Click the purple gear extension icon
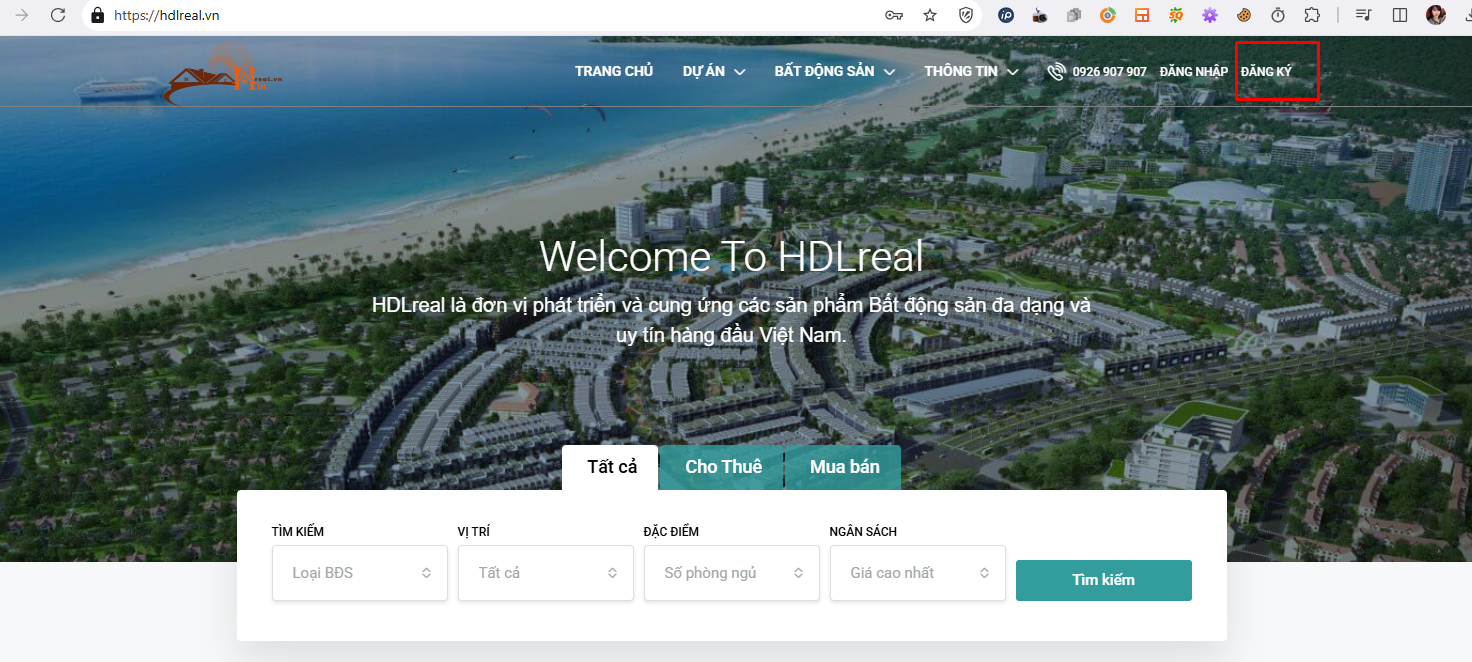The height and width of the screenshot is (662, 1472). (1210, 15)
